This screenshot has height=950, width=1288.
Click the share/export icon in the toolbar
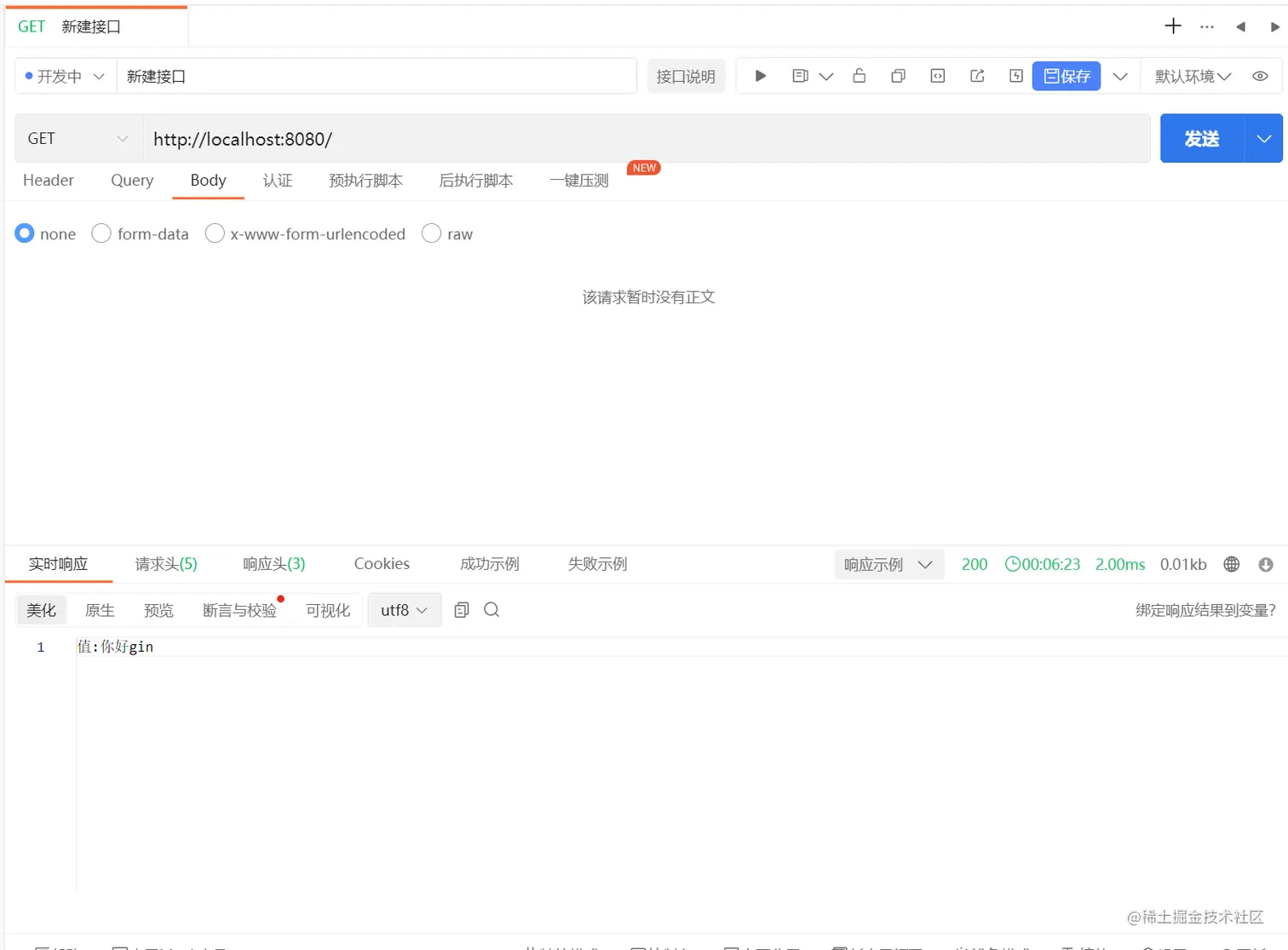coord(976,76)
